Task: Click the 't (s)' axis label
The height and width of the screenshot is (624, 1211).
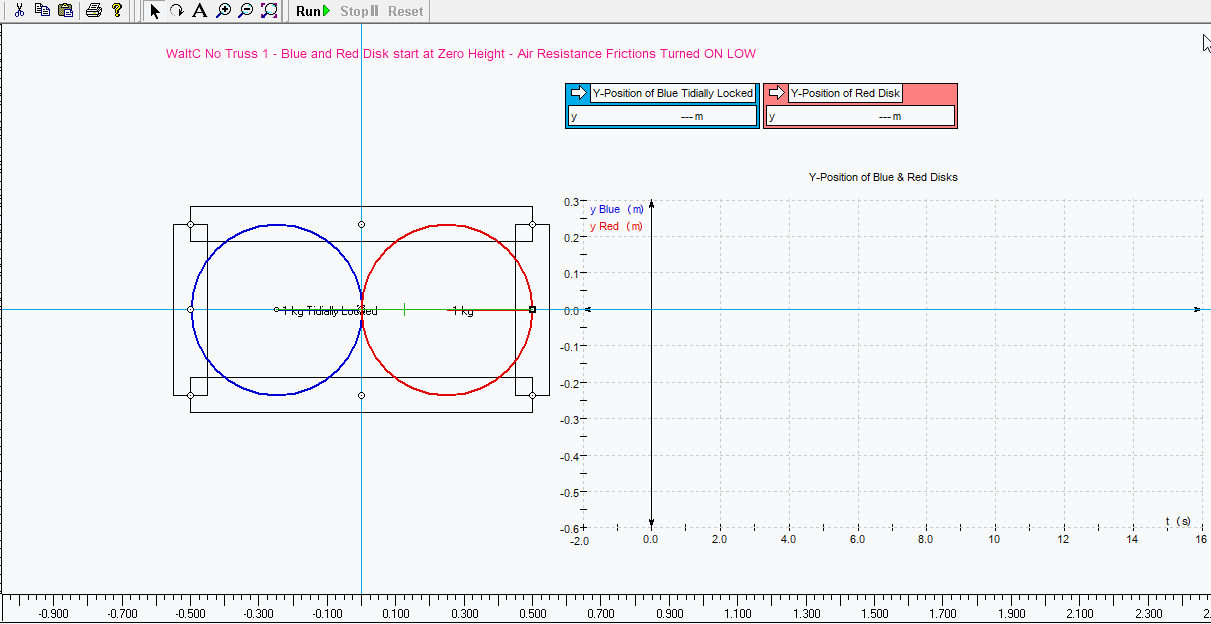Action: point(1178,521)
